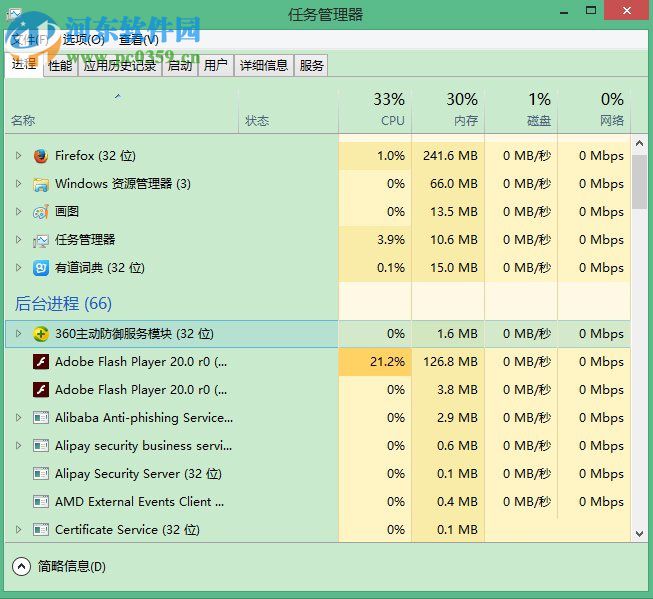Expand Alibaba Anti-phishing Service row

[x=18, y=417]
